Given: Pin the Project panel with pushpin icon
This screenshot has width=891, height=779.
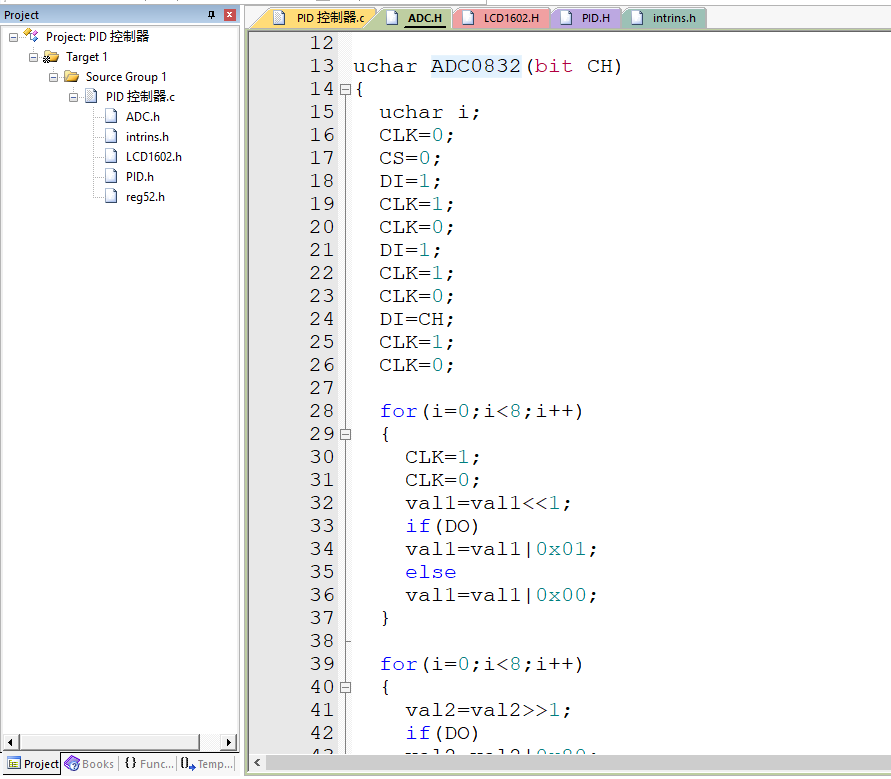Looking at the screenshot, I should tap(211, 15).
